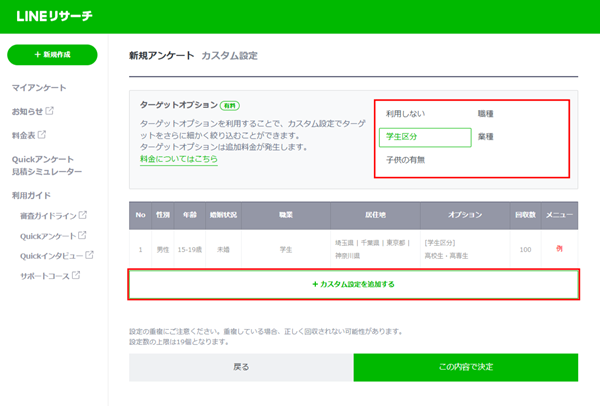
Task: Open Quickアンケート見積シミュレーター in sidebar
Action: click(x=46, y=166)
